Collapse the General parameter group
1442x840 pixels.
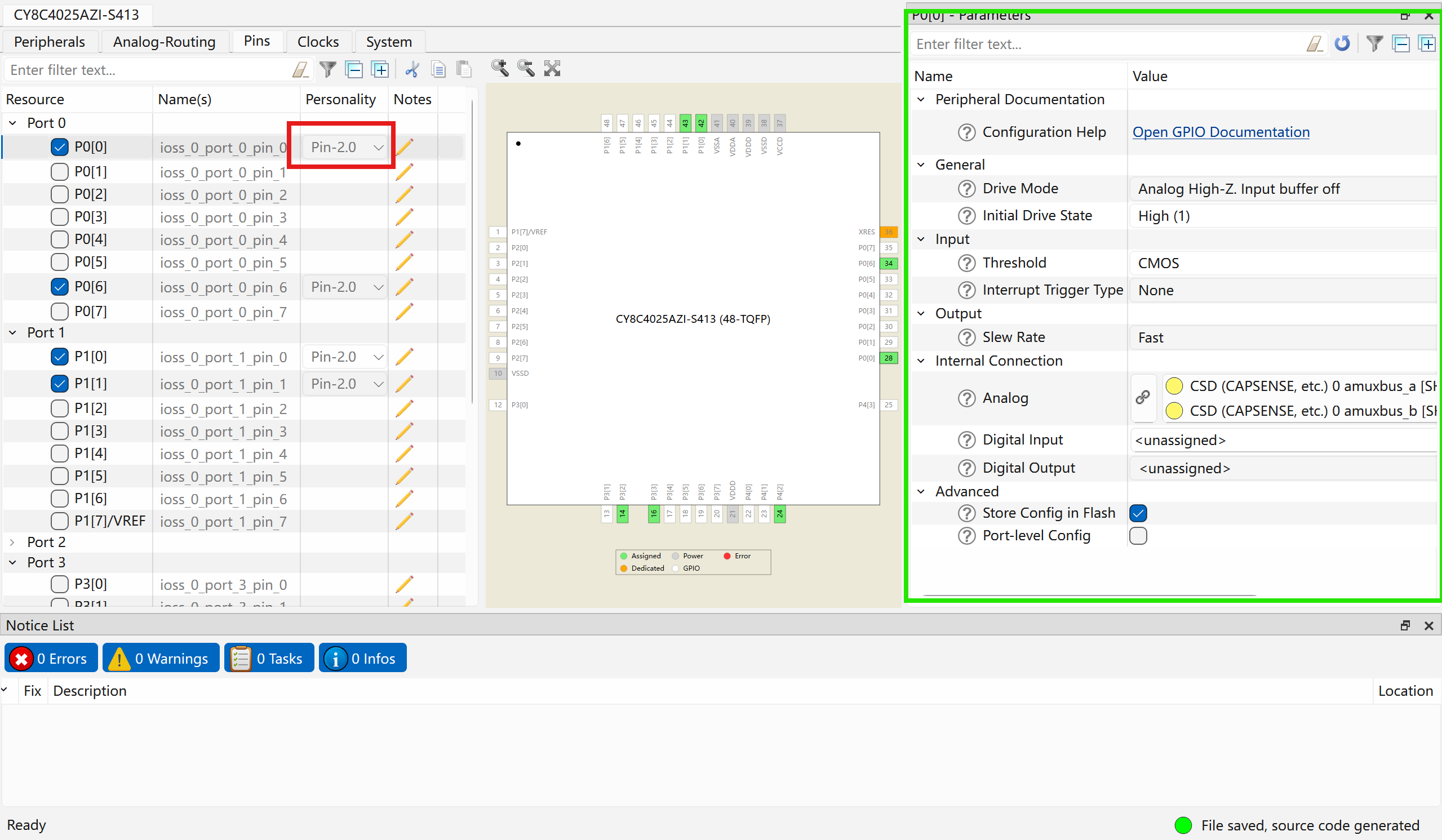pos(921,165)
